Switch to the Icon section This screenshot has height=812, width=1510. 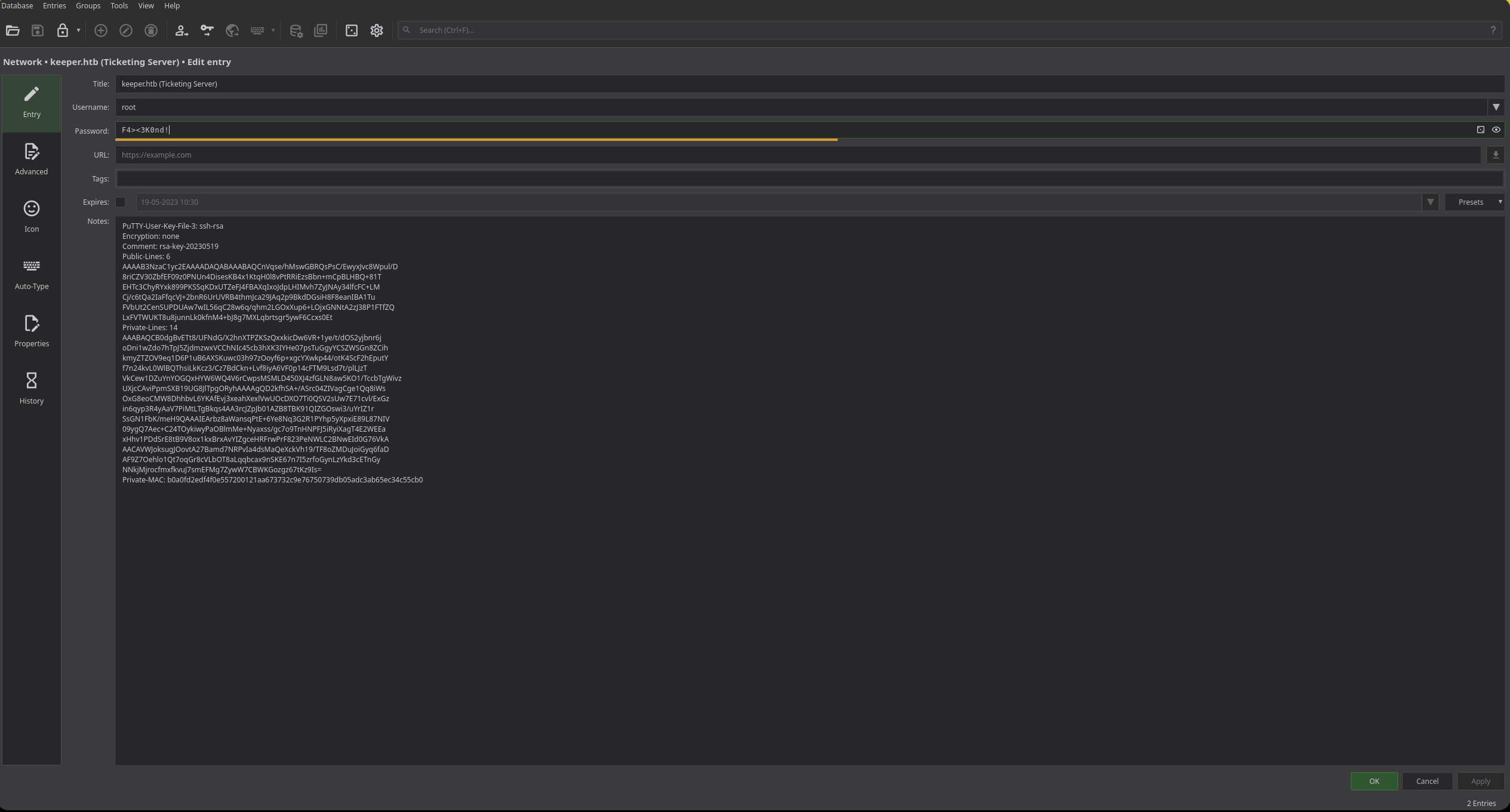pyautogui.click(x=32, y=217)
